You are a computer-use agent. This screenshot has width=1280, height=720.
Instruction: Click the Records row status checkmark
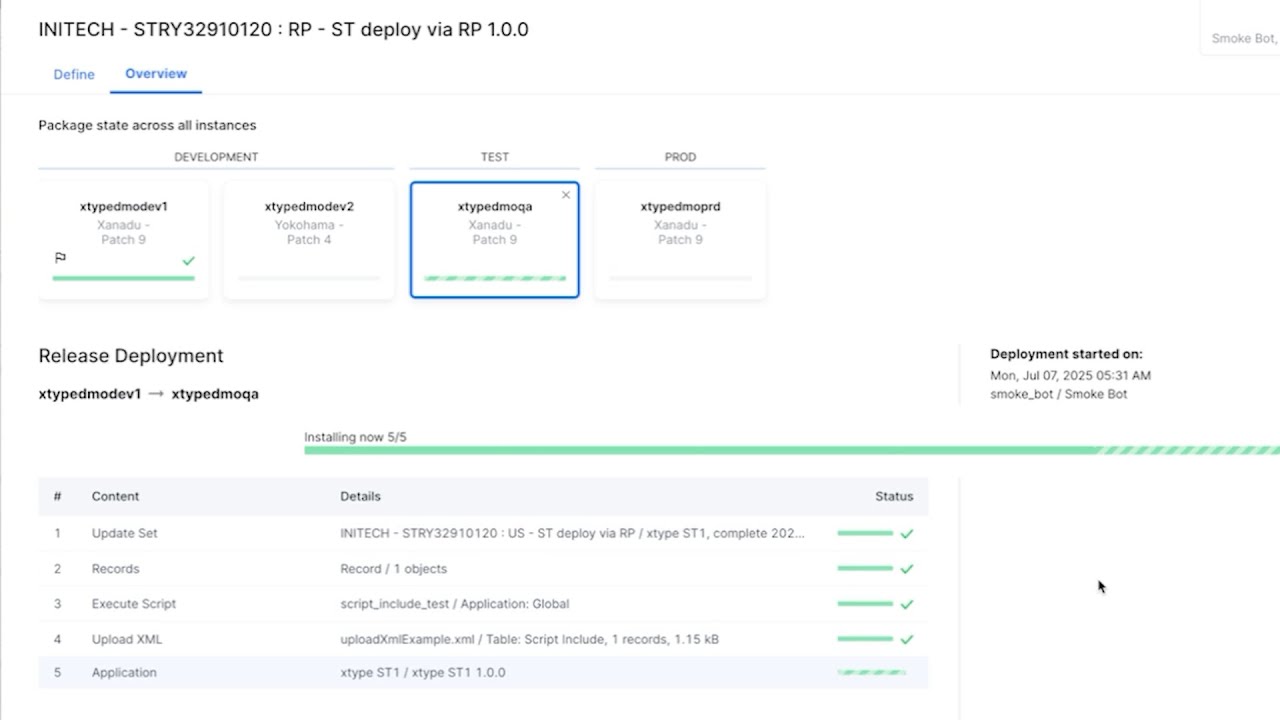pos(907,568)
